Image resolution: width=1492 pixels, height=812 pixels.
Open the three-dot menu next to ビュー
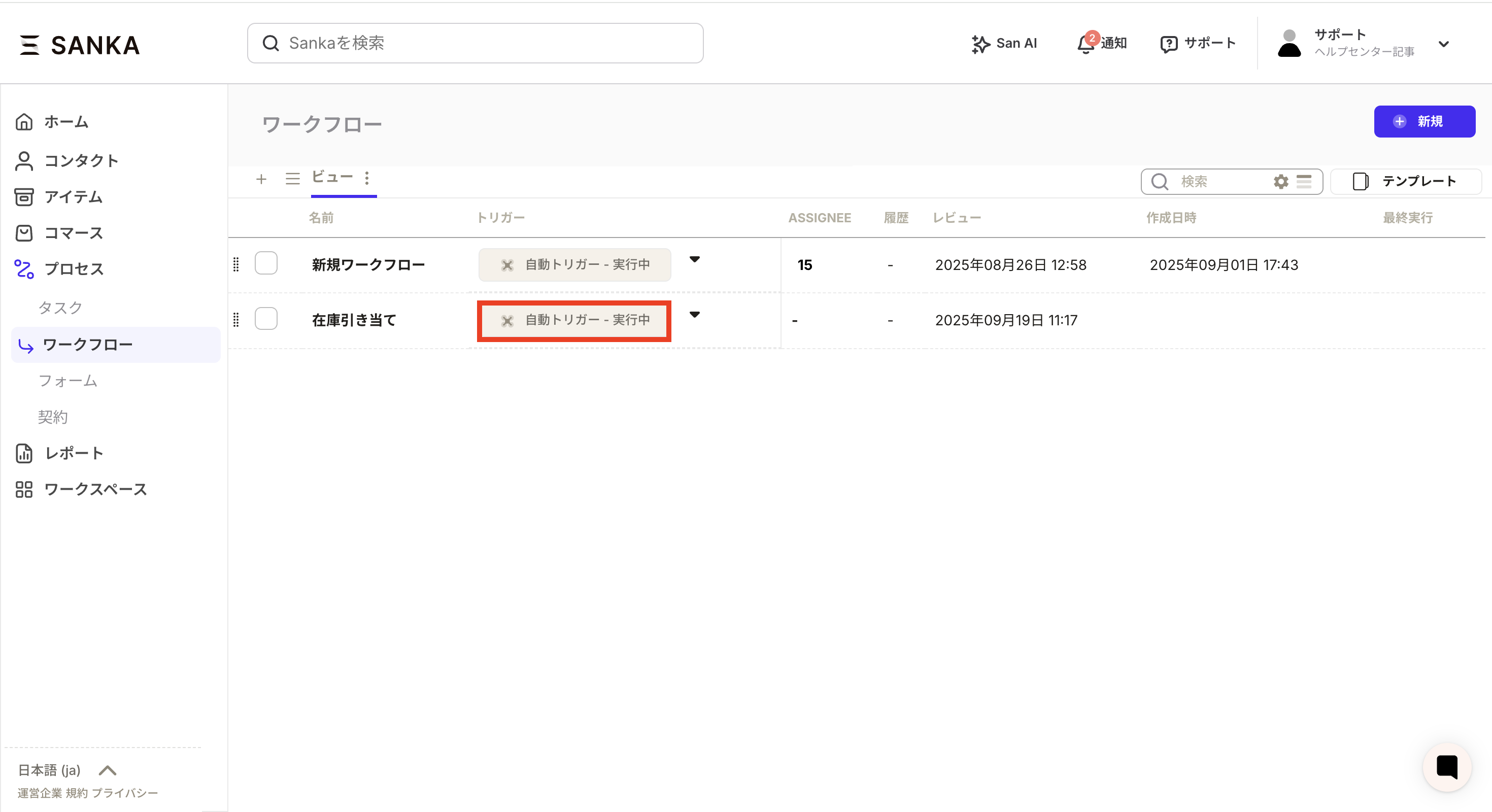click(367, 178)
